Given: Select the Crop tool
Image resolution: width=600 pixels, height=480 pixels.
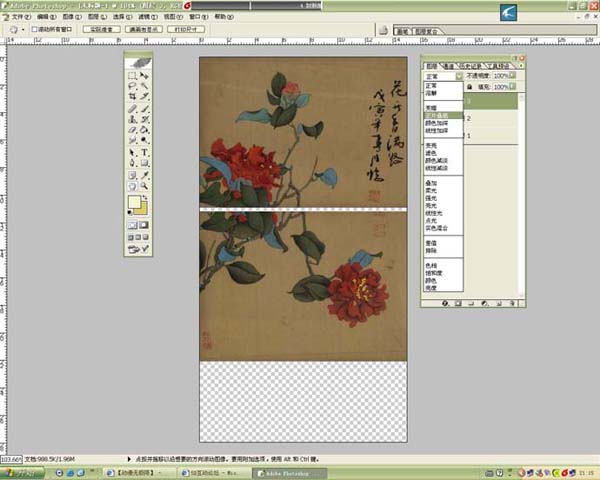Looking at the screenshot, I should tap(132, 96).
